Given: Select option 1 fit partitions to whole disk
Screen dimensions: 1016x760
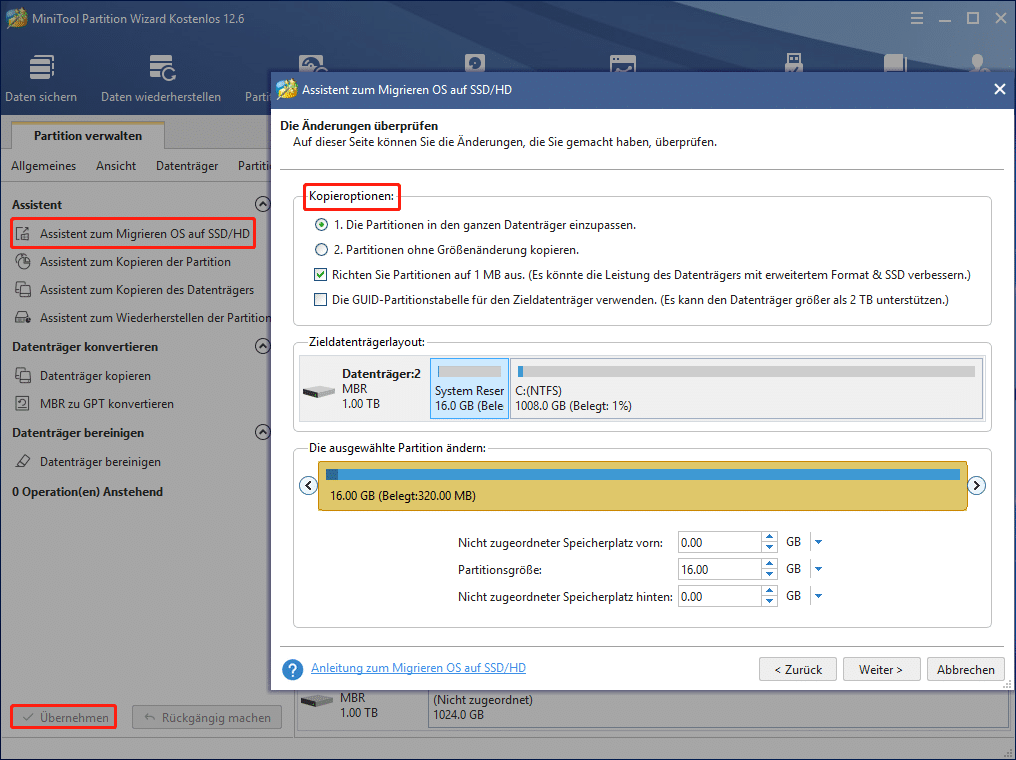Looking at the screenshot, I should [x=321, y=225].
